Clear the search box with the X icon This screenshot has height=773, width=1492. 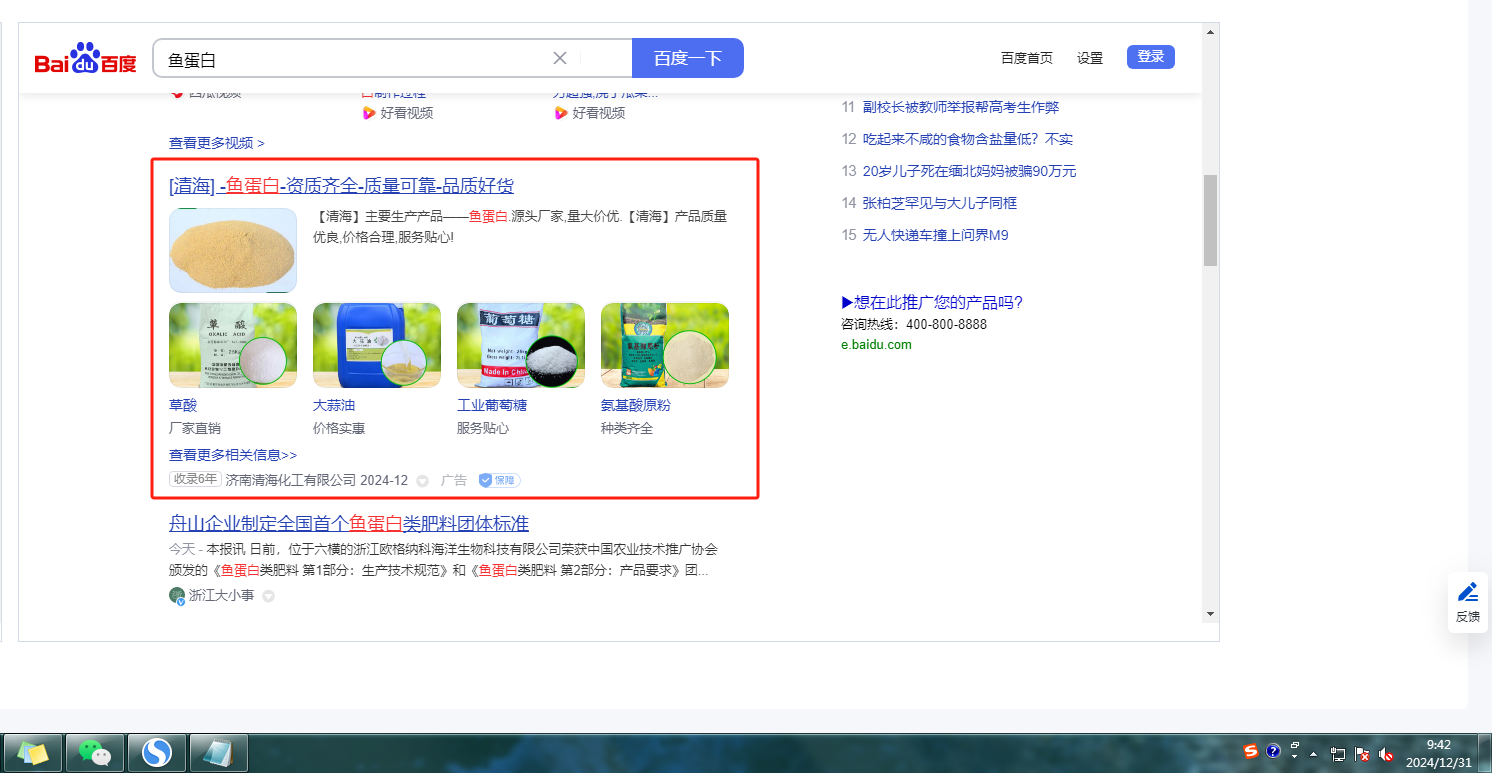(x=560, y=58)
